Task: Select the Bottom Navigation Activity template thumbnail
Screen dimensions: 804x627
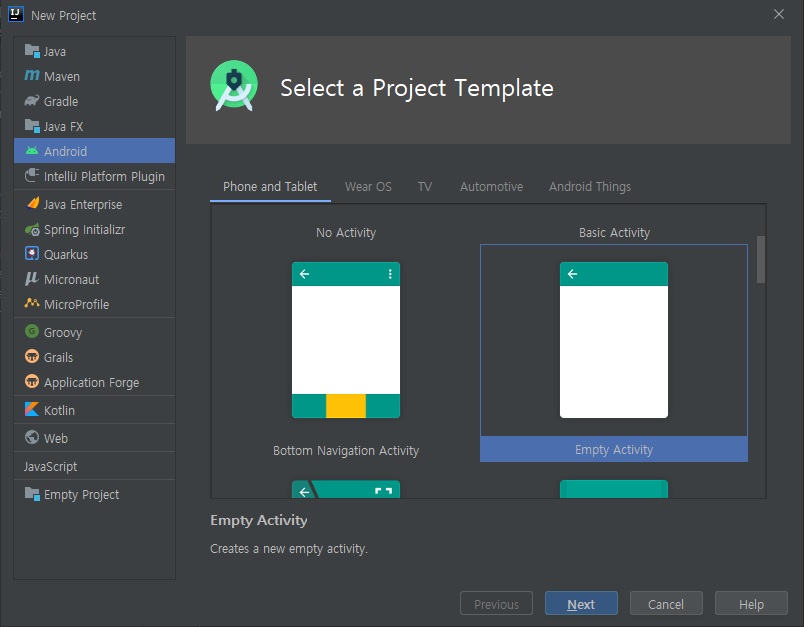Action: (x=346, y=340)
